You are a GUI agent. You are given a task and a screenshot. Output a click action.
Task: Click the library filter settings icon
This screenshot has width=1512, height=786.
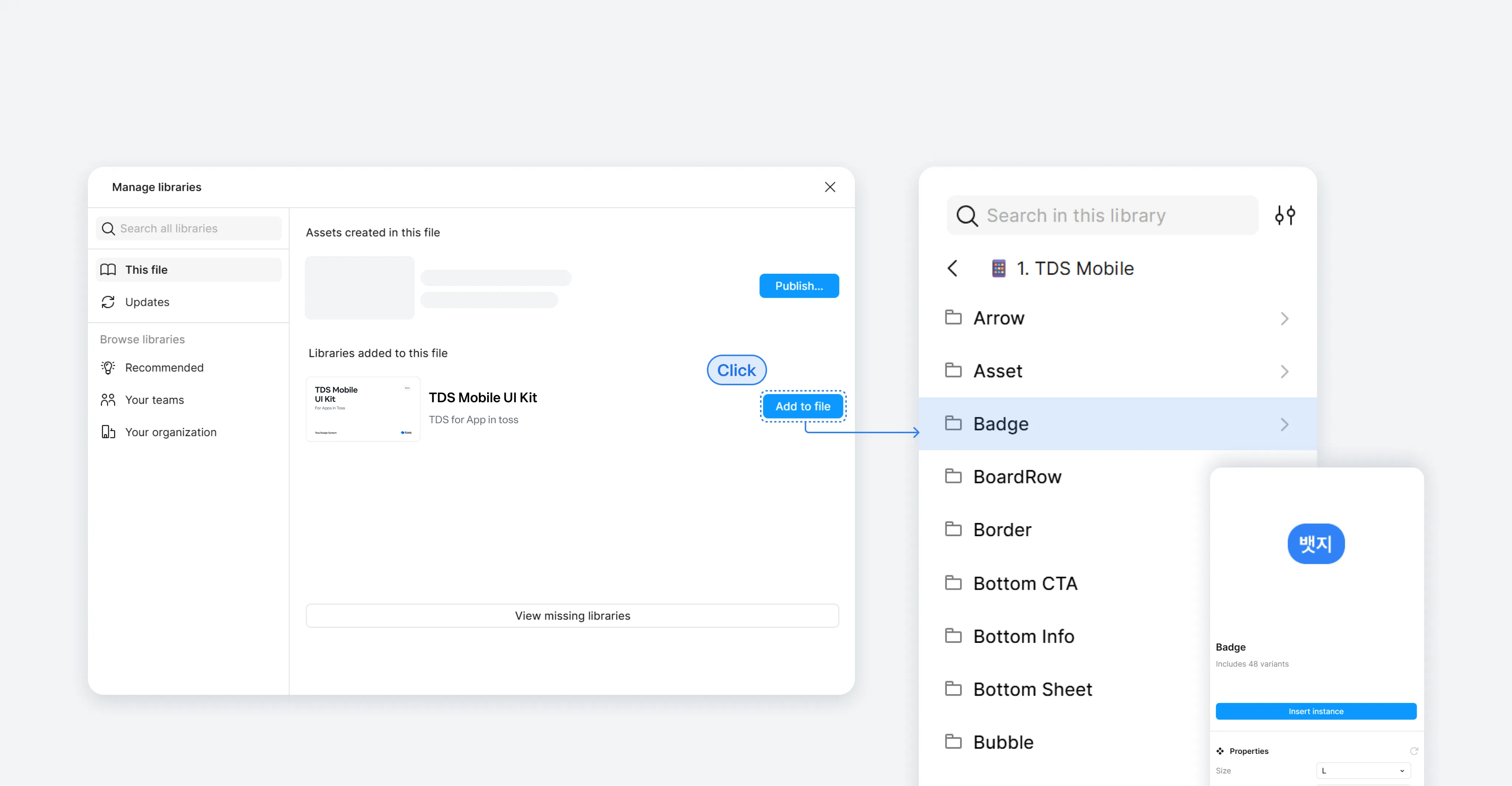pyautogui.click(x=1285, y=215)
